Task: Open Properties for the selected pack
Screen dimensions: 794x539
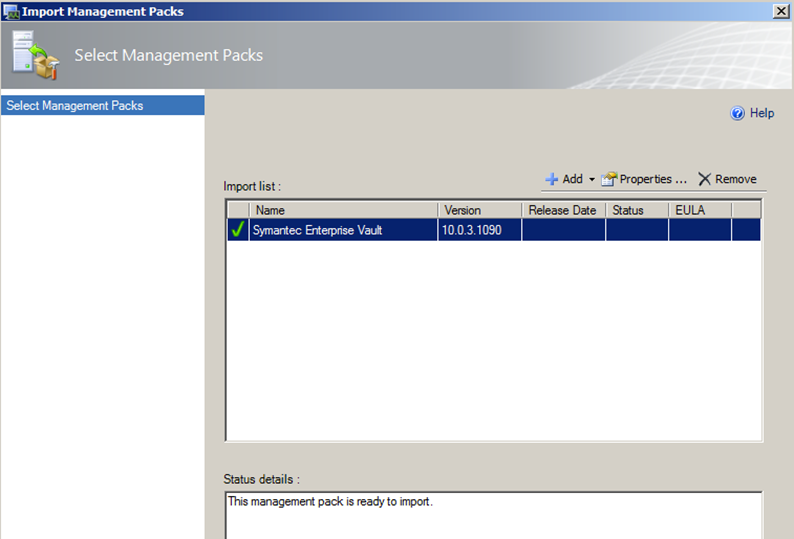Action: 644,179
